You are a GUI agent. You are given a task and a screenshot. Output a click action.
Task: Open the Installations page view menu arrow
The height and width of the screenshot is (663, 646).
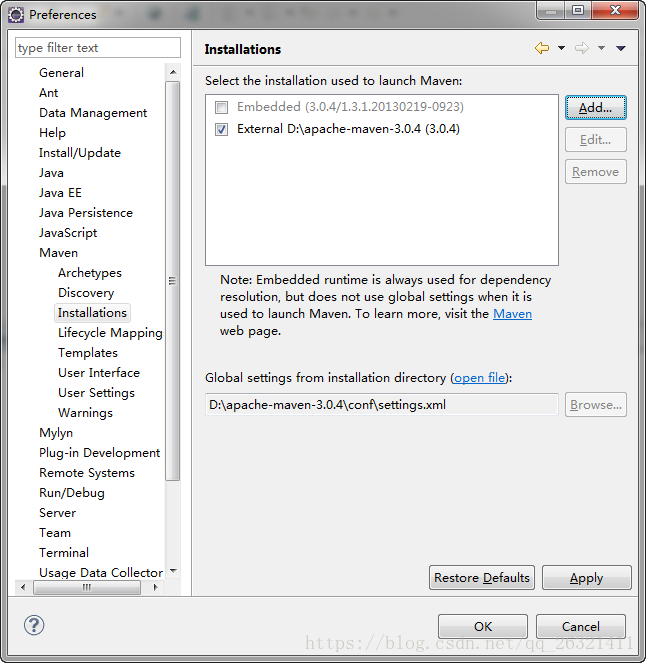[x=621, y=48]
